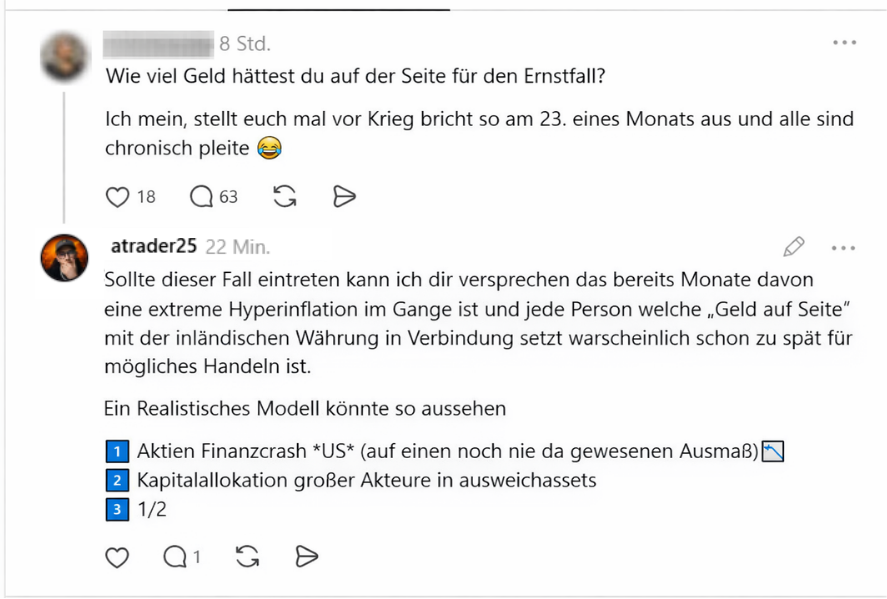Open the options menu on the top post
Image resolution: width=887 pixels, height=599 pixels.
click(845, 42)
